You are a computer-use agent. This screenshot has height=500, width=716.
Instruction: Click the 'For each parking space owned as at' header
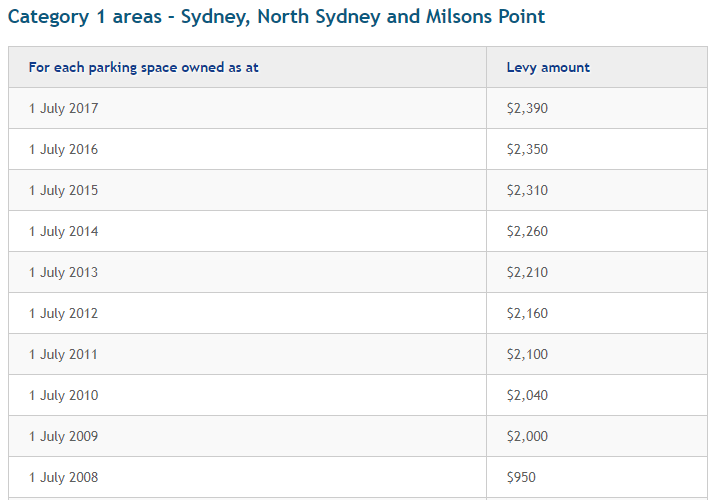point(144,67)
